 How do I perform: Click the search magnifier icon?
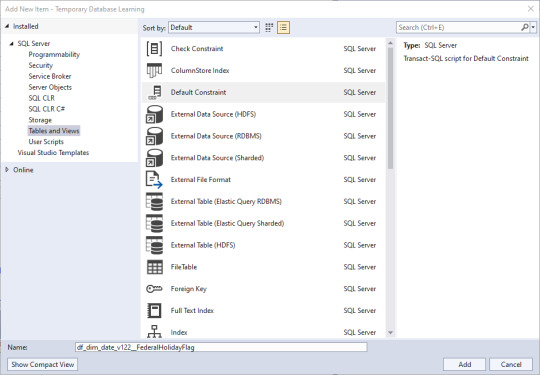click(524, 27)
